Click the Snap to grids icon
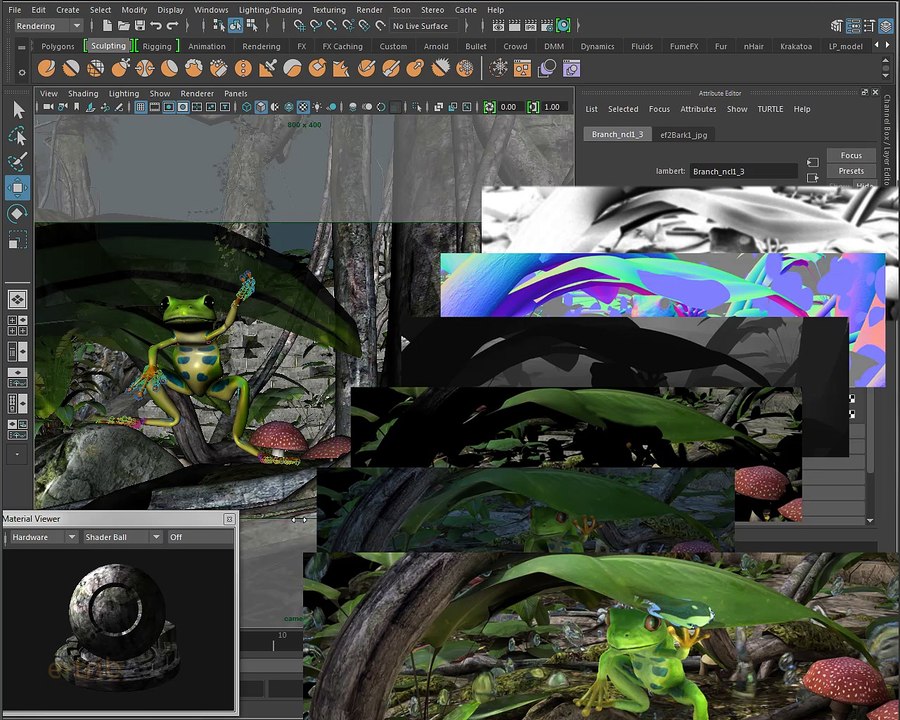The width and height of the screenshot is (900, 720). pos(300,25)
